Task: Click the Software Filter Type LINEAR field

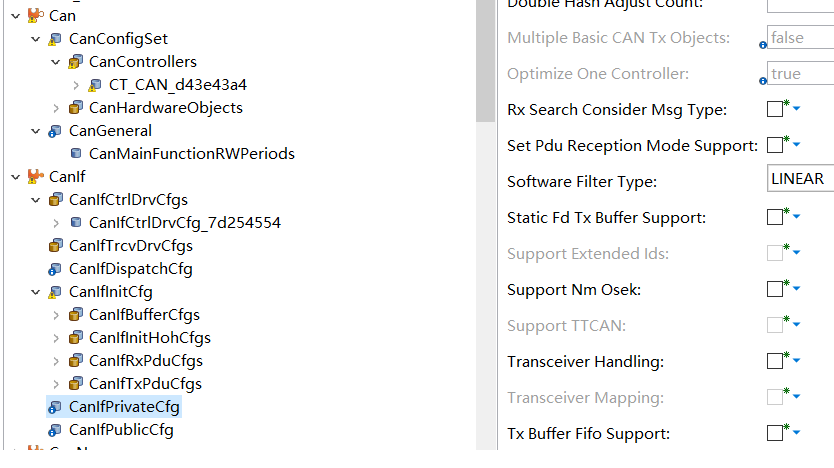Action: point(800,179)
